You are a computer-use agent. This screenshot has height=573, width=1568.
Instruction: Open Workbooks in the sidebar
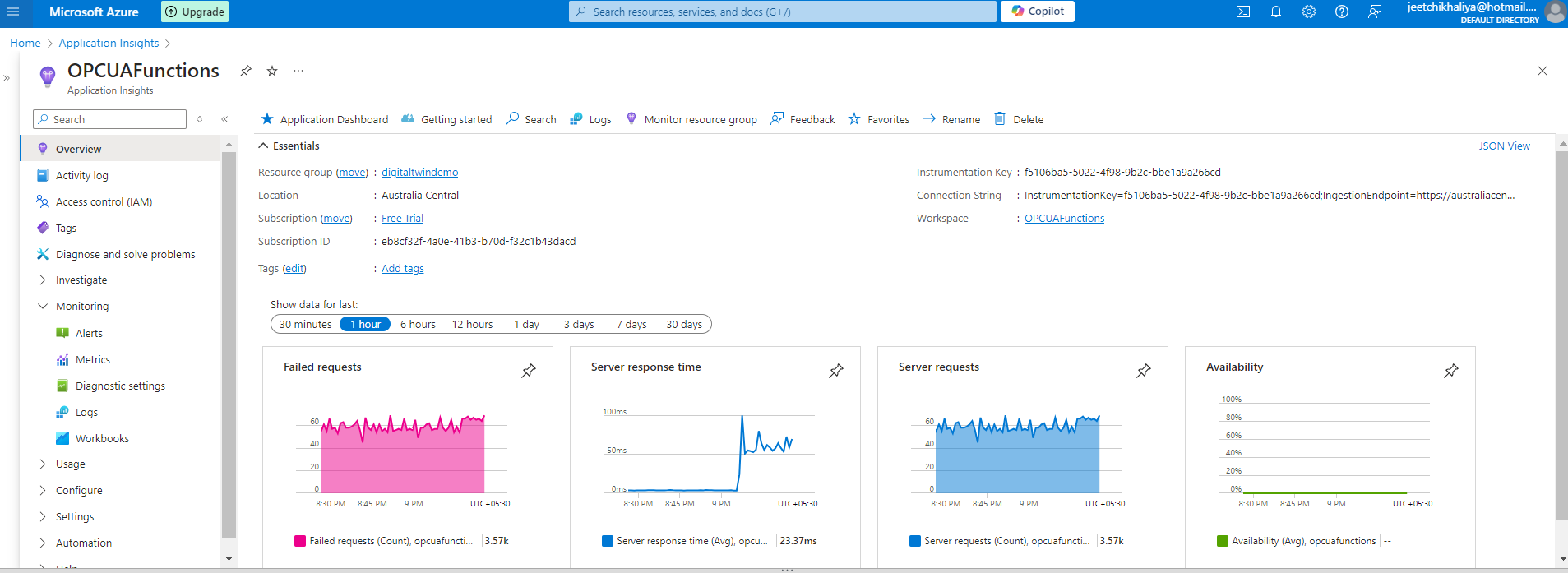102,438
